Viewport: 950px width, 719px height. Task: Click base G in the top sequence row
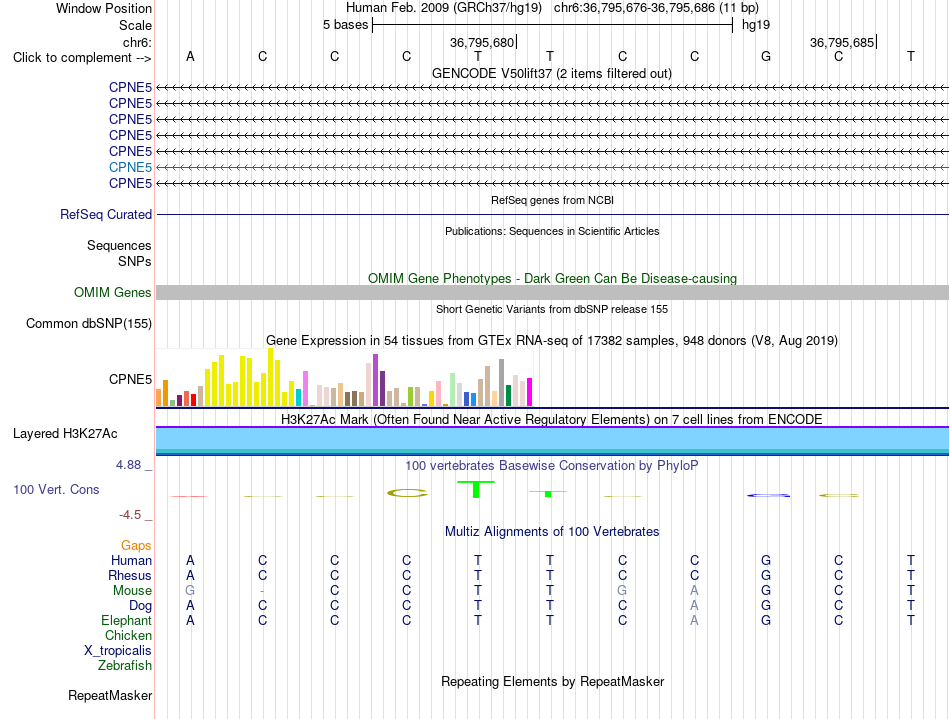coord(766,56)
